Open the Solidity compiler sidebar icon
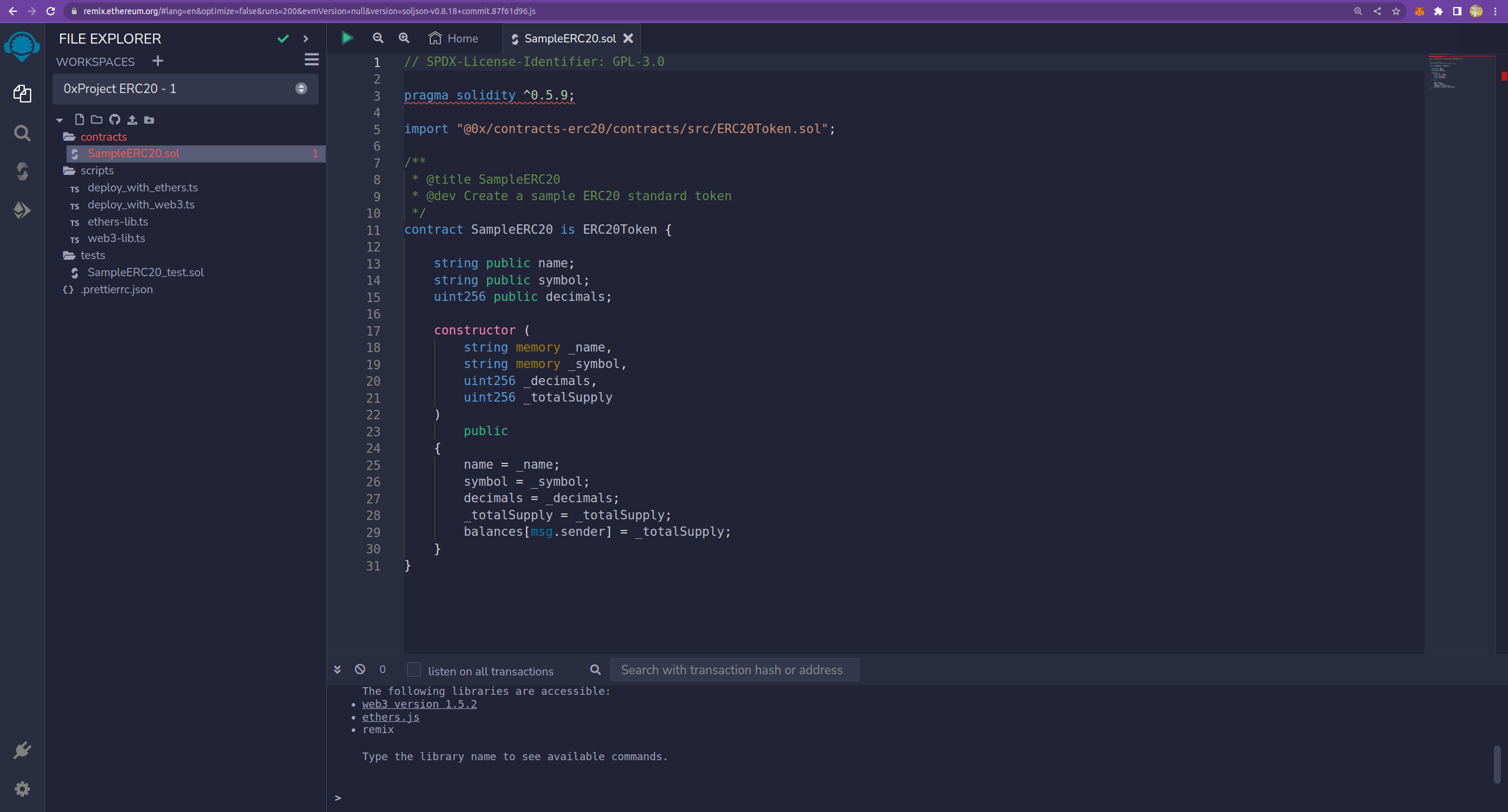This screenshot has width=1508, height=812. [x=22, y=171]
